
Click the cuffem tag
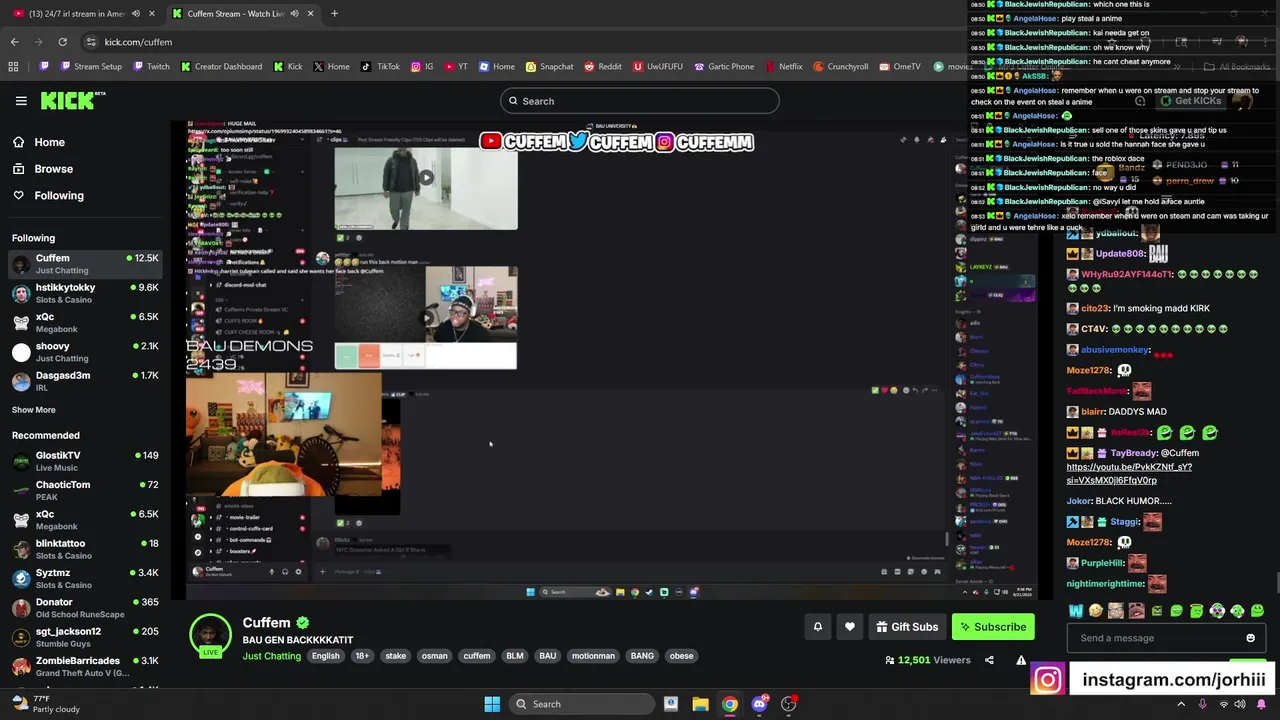coord(477,656)
